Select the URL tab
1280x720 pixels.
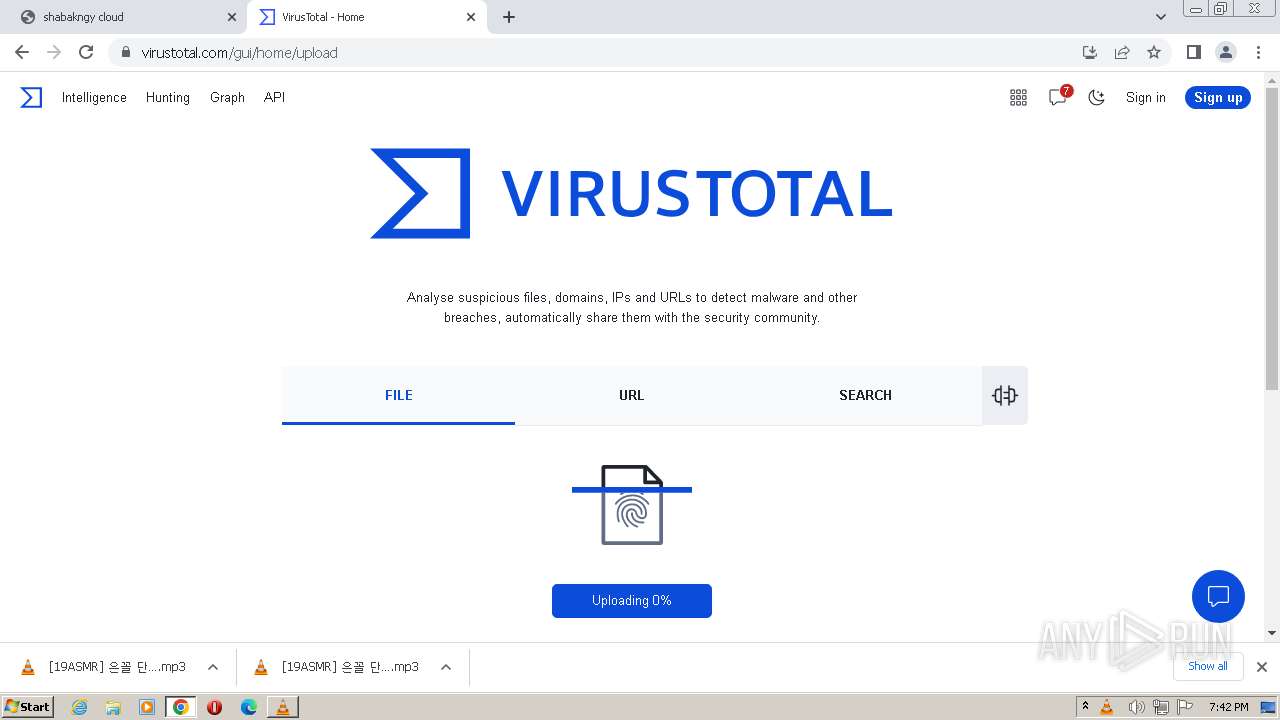tap(632, 395)
